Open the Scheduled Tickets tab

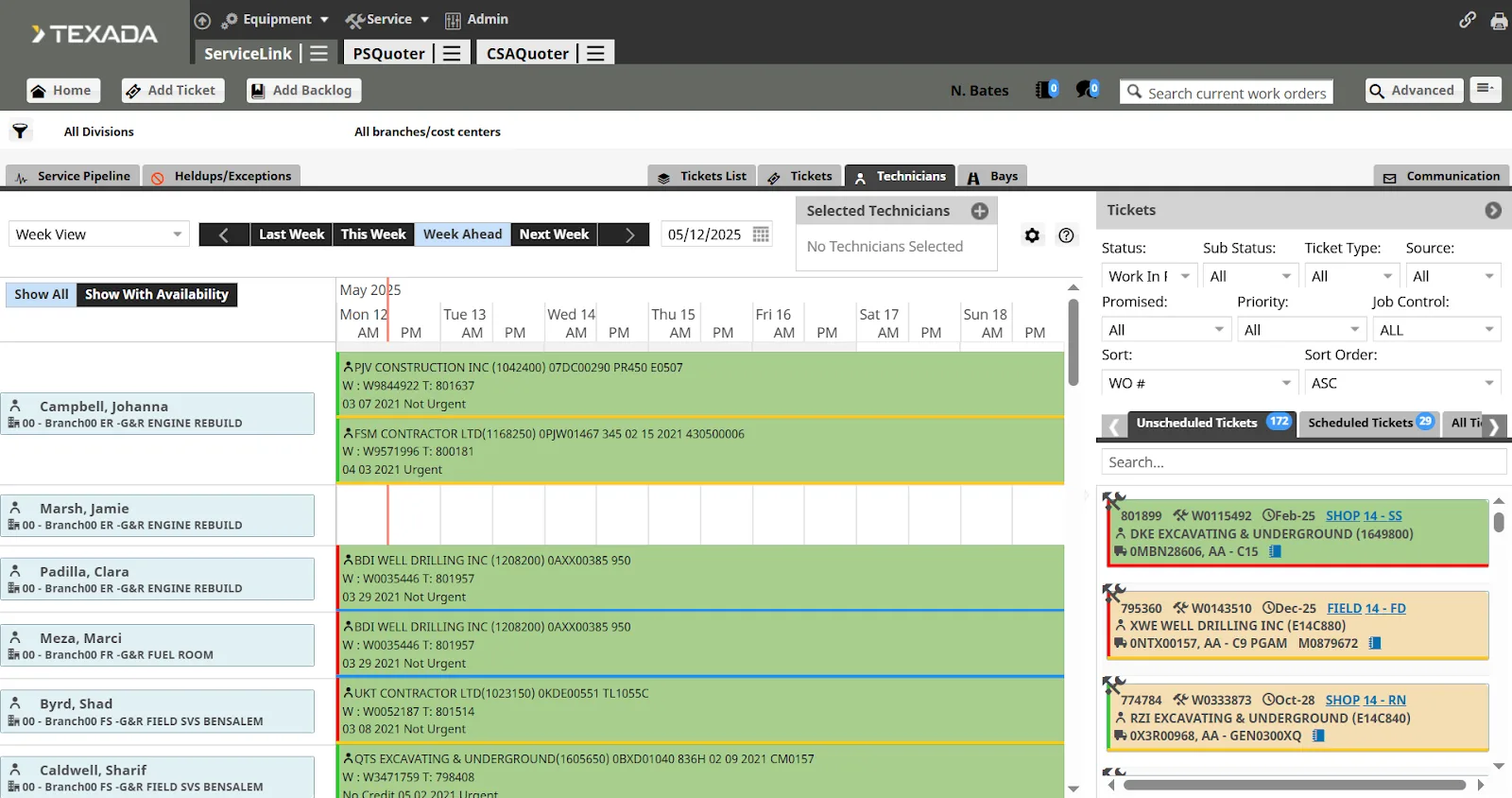click(x=1369, y=423)
